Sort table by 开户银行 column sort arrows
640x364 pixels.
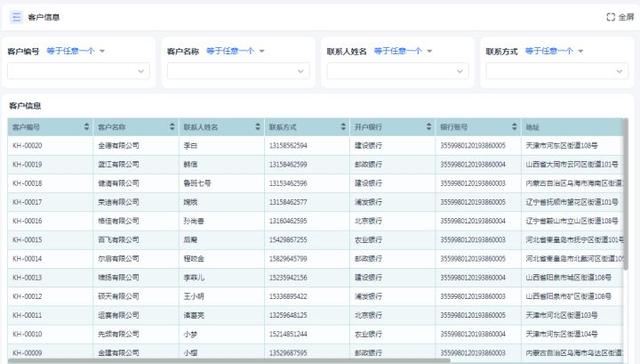pyautogui.click(x=429, y=127)
